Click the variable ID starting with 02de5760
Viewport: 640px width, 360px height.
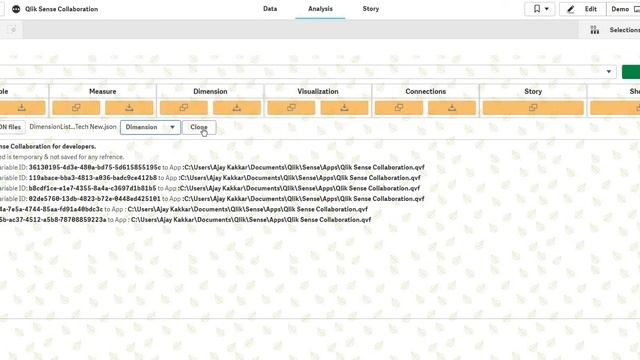point(94,199)
